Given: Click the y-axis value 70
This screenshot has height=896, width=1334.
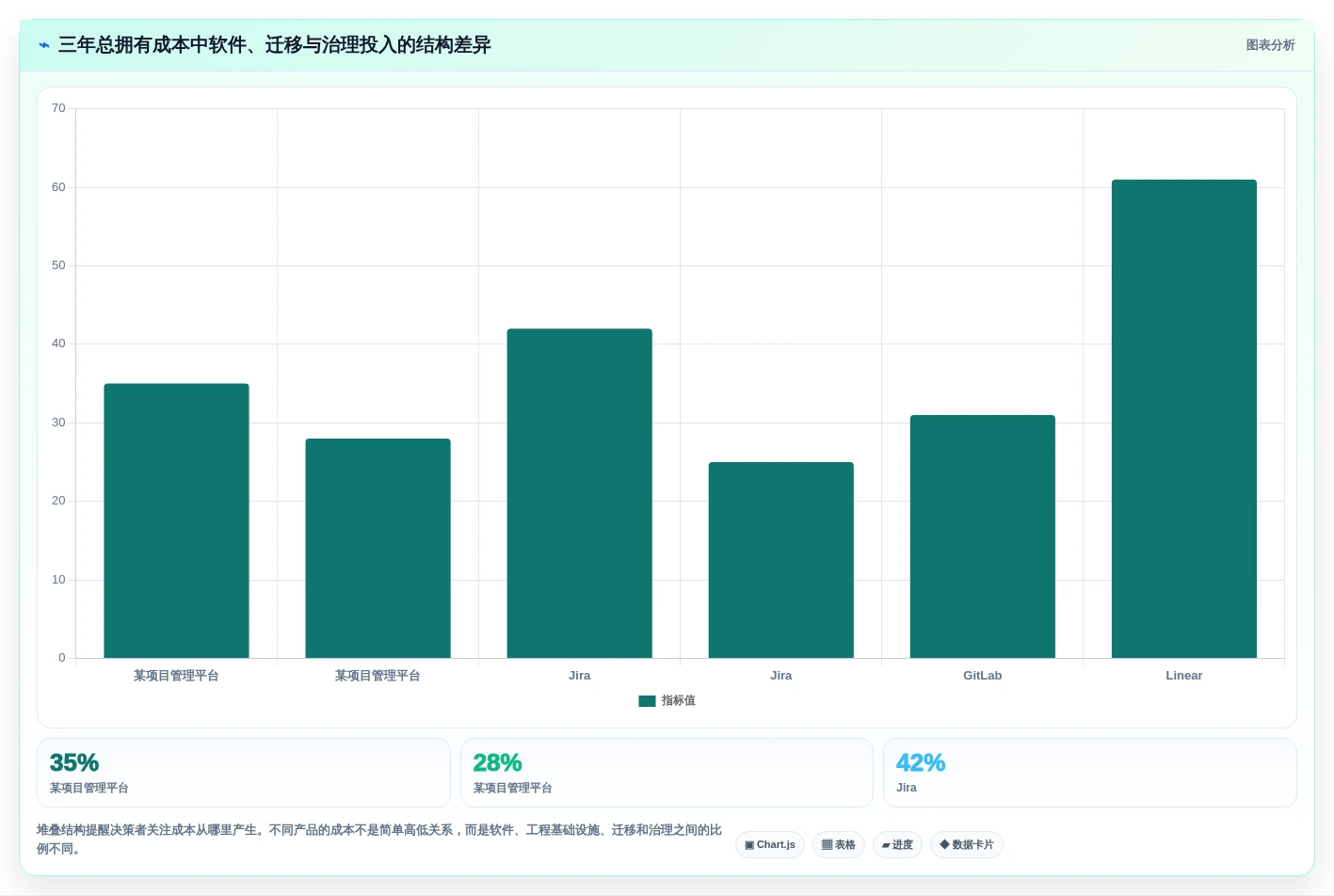Looking at the screenshot, I should (58, 108).
